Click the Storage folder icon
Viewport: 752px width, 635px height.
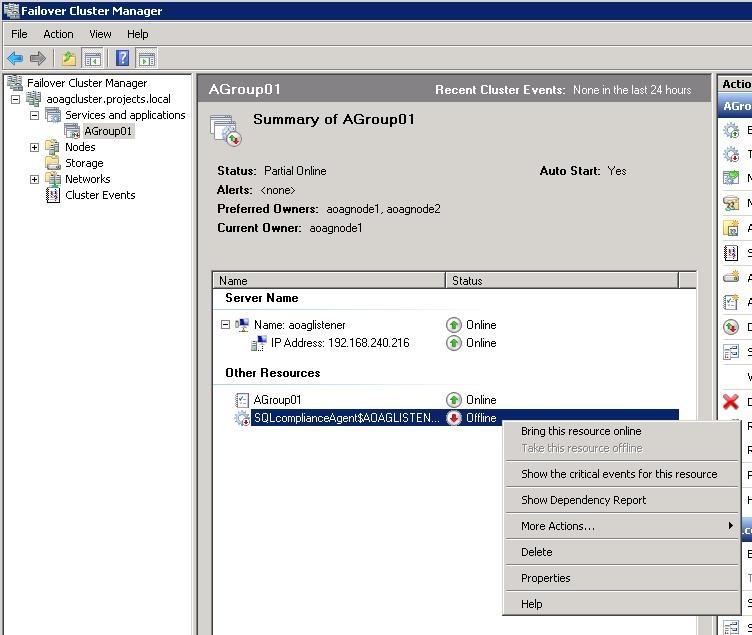click(52, 163)
